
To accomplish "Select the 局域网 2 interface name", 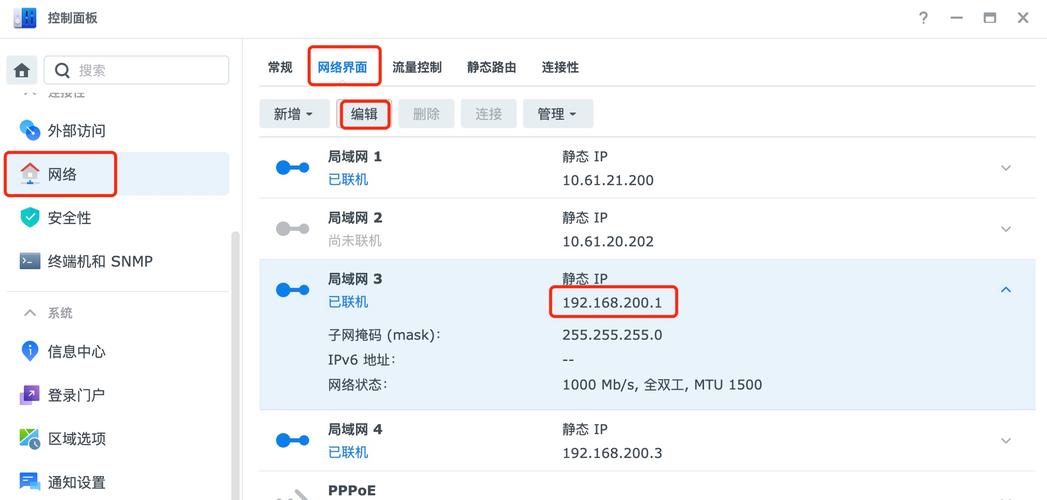I will click(355, 218).
